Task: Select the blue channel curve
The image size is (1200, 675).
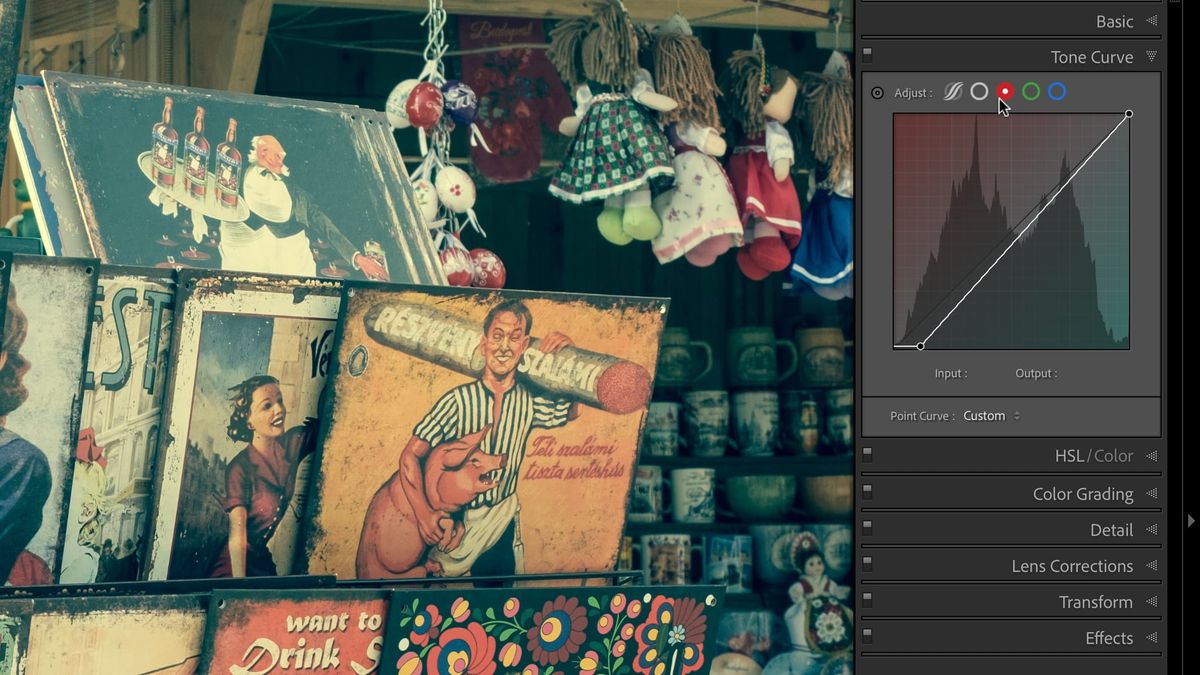Action: coord(1058,91)
